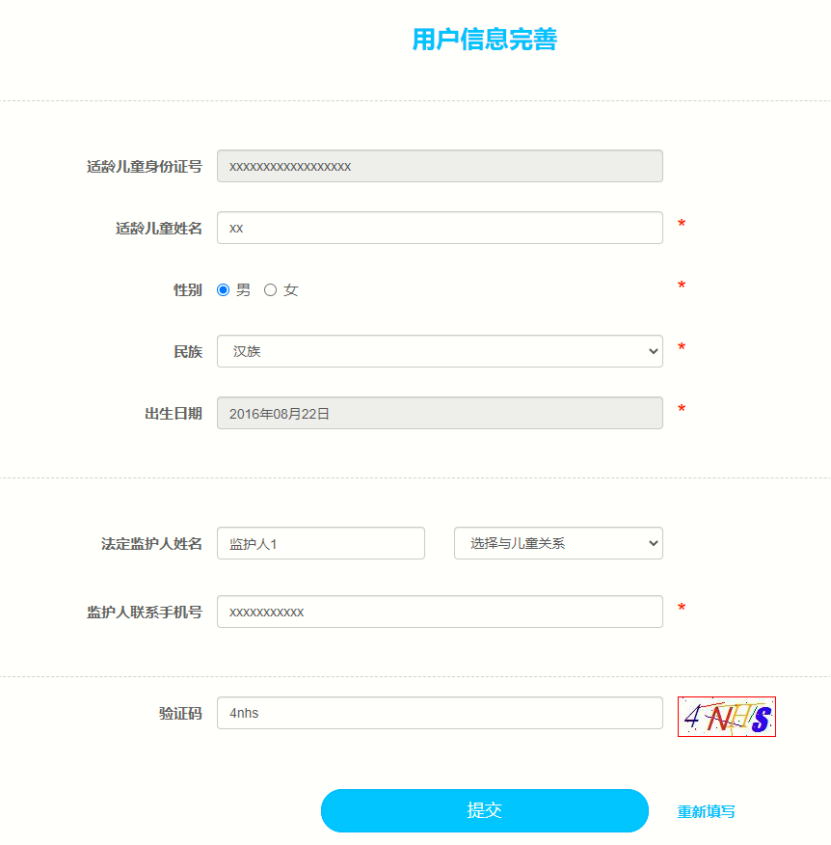
Task: Click the captcha image to refresh it
Action: pyautogui.click(x=726, y=717)
